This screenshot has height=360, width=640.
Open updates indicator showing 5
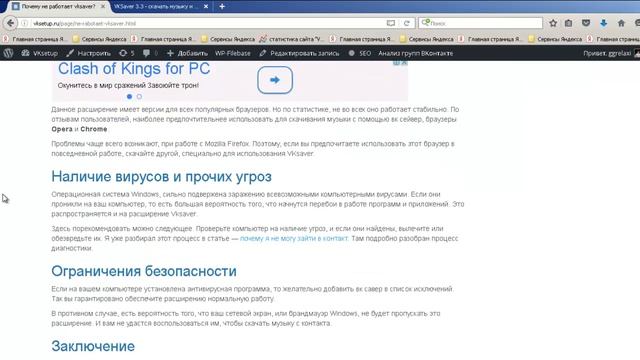coord(127,53)
